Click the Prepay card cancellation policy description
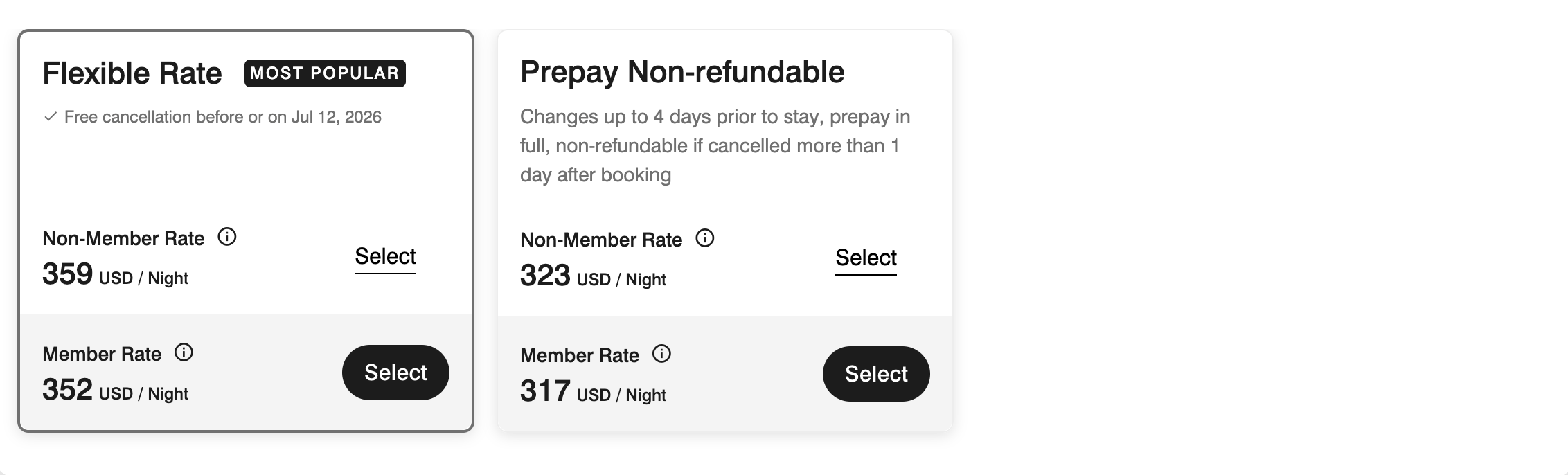 tap(715, 145)
